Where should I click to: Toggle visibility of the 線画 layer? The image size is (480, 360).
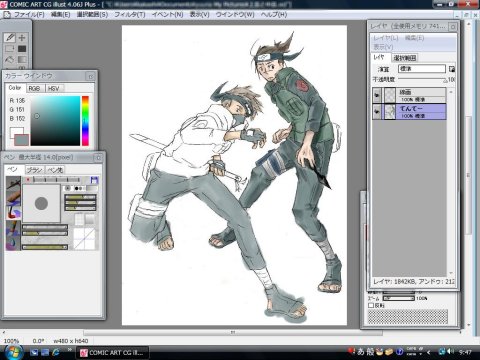[x=377, y=95]
